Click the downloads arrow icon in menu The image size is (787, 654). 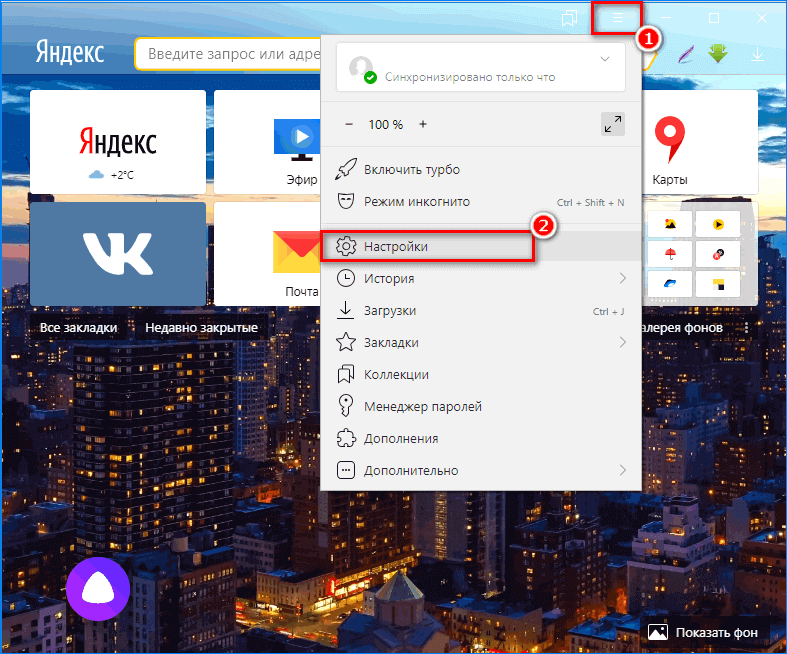(345, 310)
